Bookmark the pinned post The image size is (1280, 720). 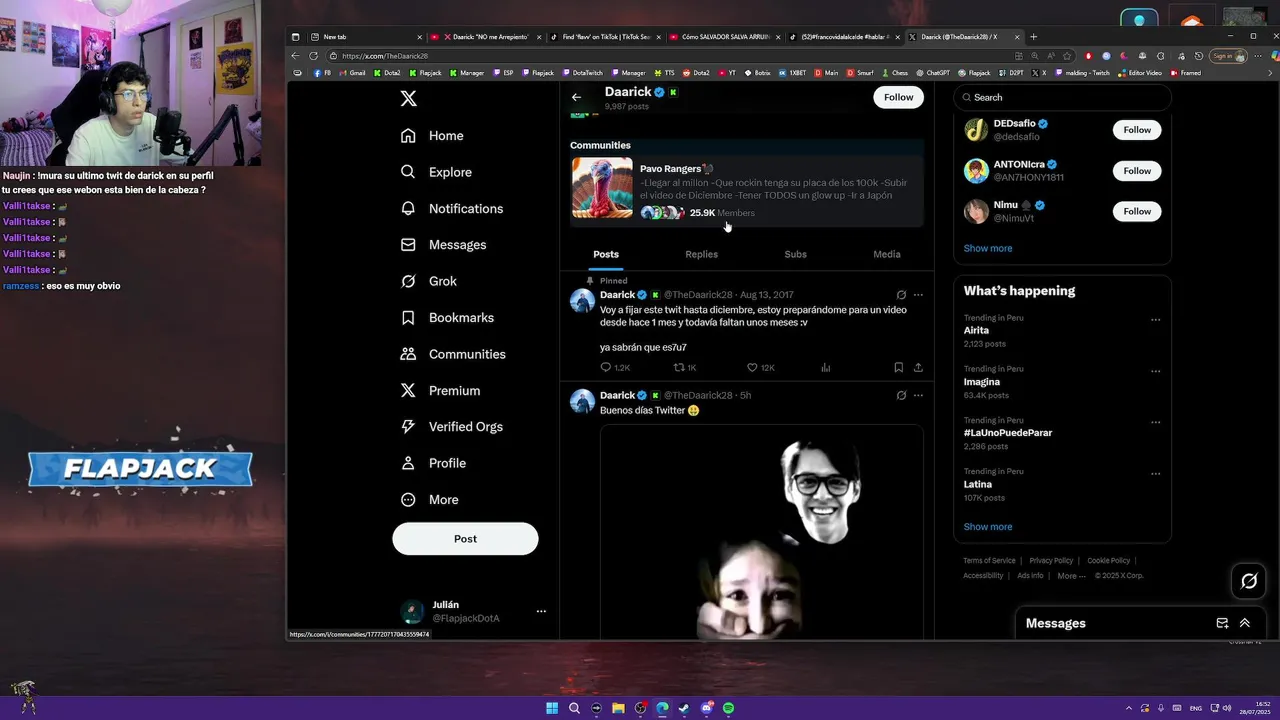[898, 367]
